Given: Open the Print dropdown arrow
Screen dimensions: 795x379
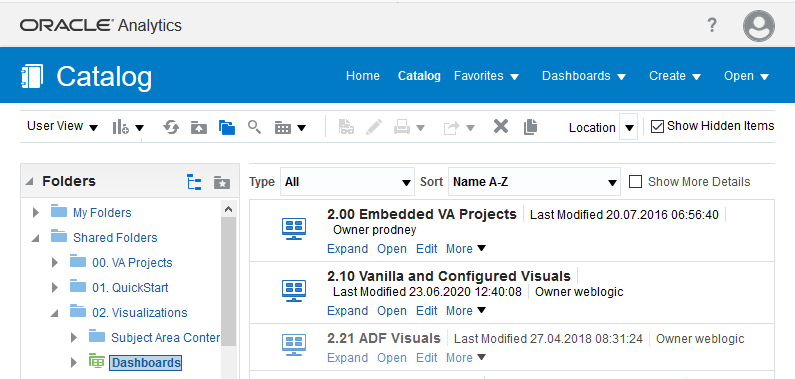Looking at the screenshot, I should tap(420, 128).
